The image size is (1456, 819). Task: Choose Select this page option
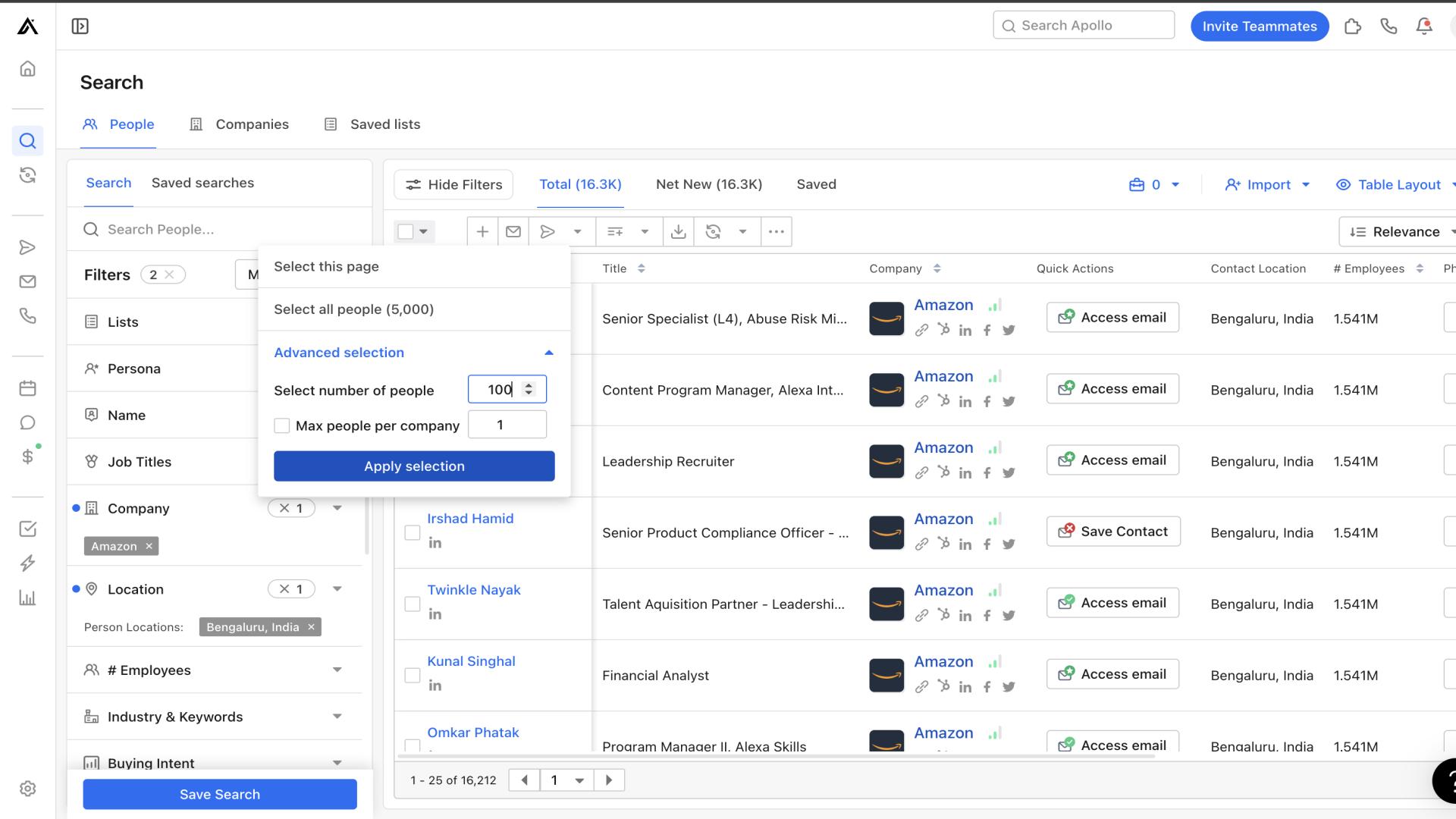pos(414,267)
